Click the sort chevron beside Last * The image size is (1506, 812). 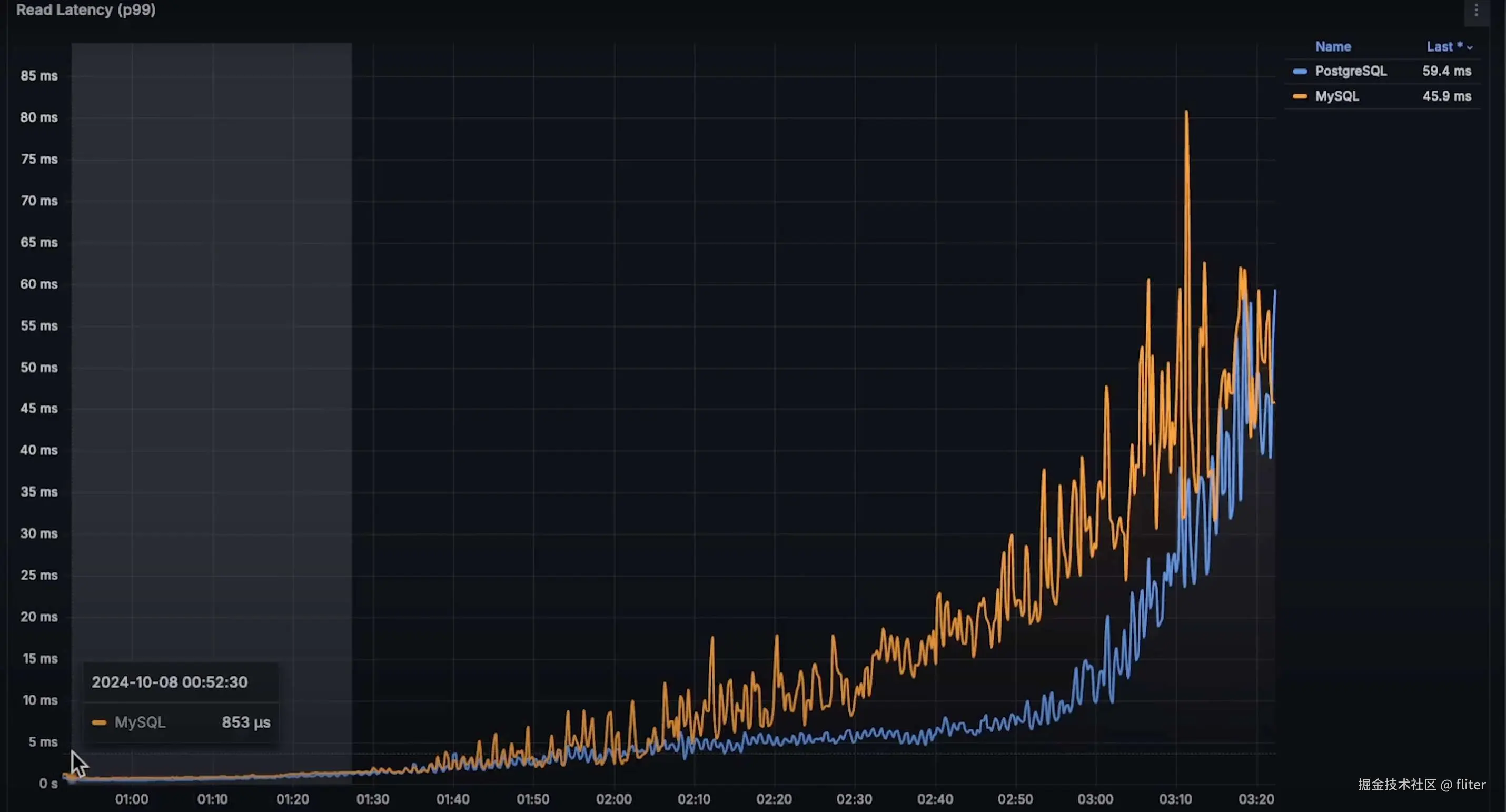coord(1470,47)
